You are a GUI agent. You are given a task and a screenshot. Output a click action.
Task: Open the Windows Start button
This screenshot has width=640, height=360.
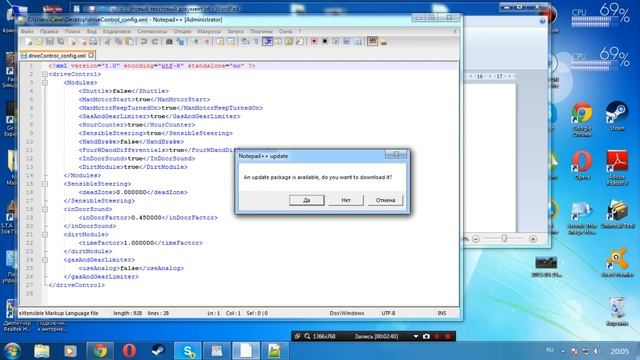coord(12,351)
